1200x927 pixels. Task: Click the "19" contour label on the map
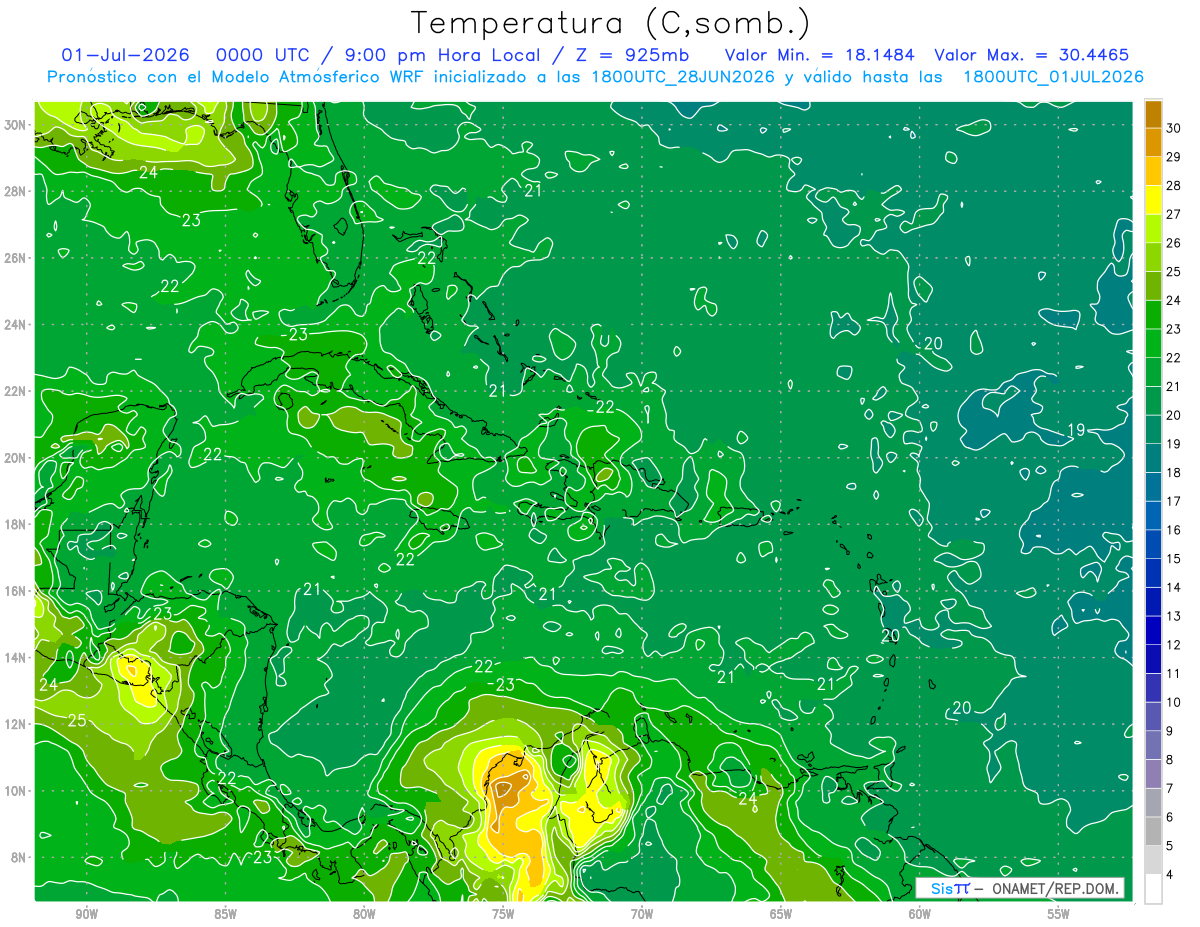tap(1076, 430)
